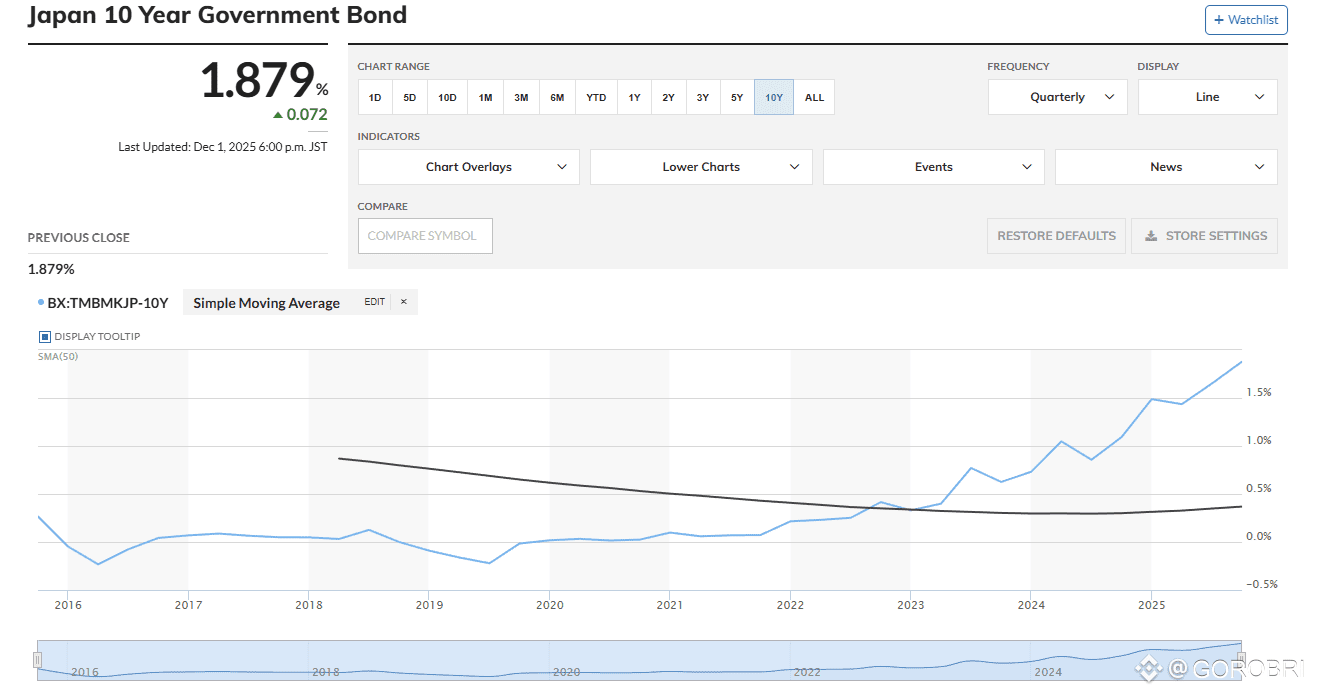1320x694 pixels.
Task: Expand the Lower Charts menu
Action: pos(701,167)
